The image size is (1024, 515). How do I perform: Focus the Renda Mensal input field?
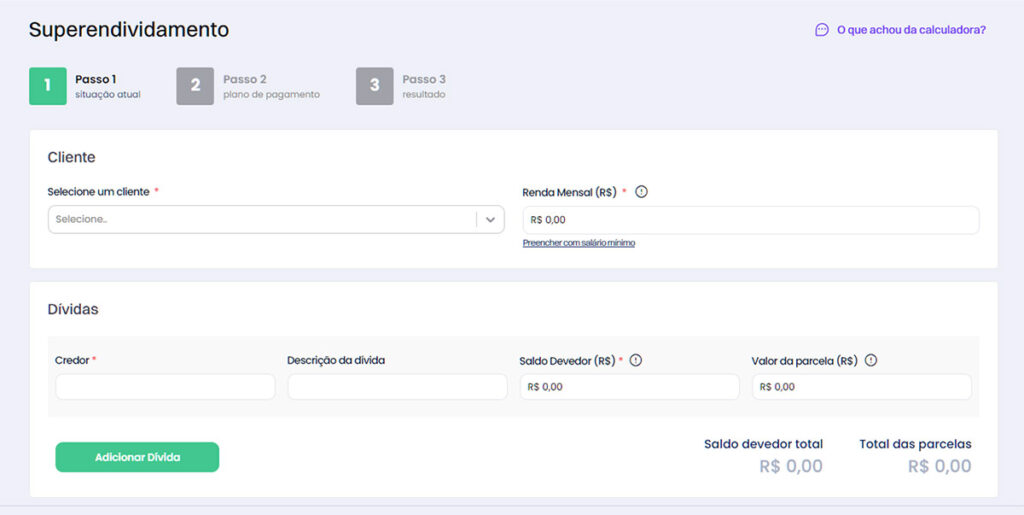[x=750, y=220]
